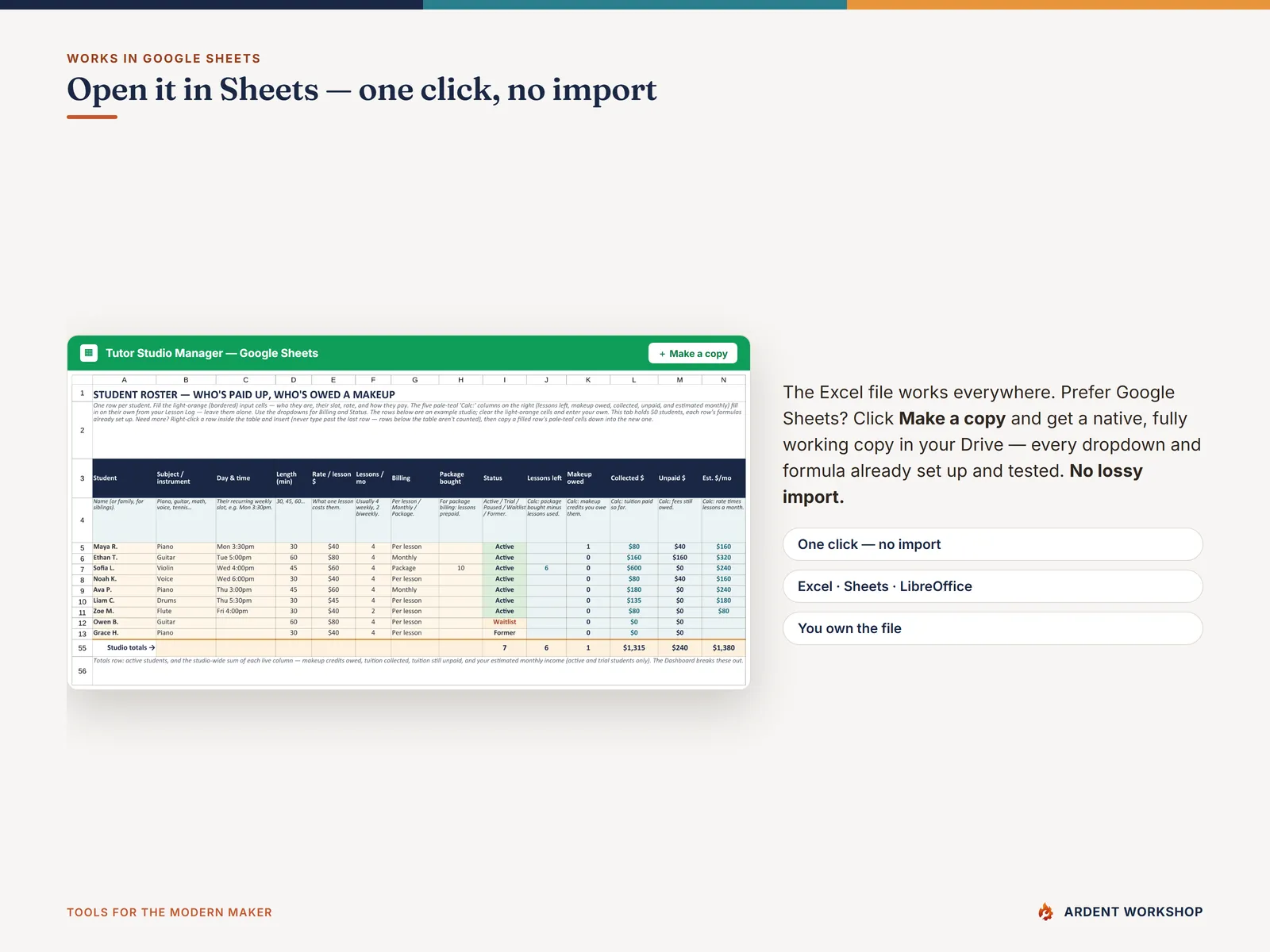Select column header H
Image resolution: width=1270 pixels, height=952 pixels.
tap(460, 380)
